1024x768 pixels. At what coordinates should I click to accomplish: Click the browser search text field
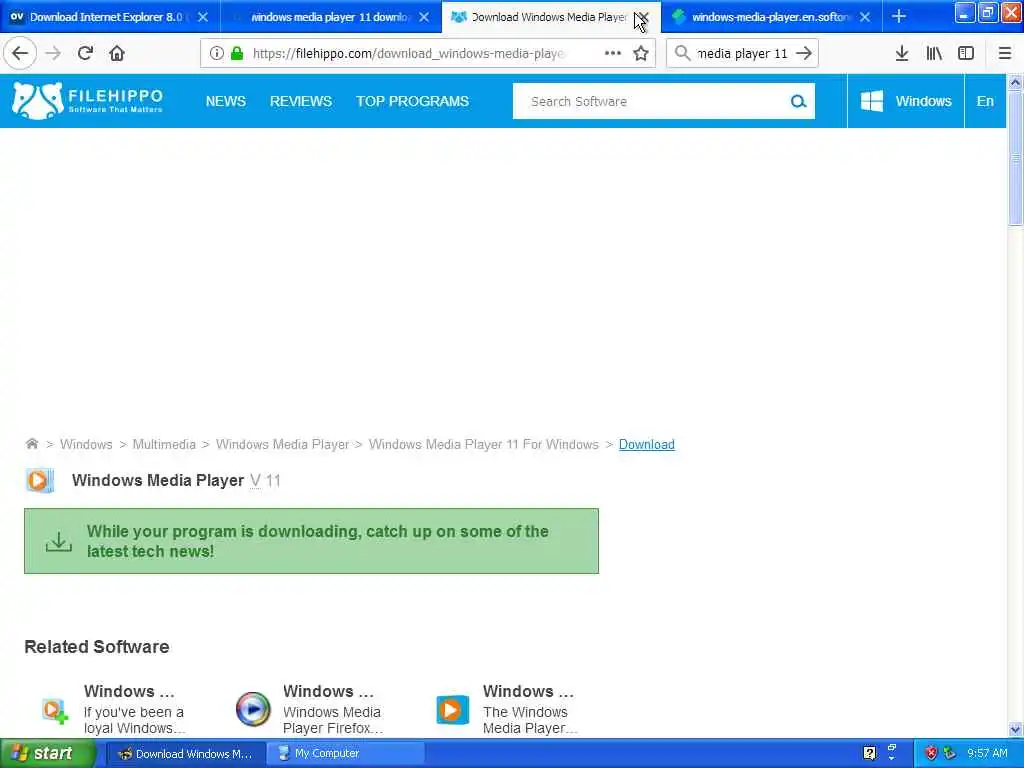coord(743,54)
